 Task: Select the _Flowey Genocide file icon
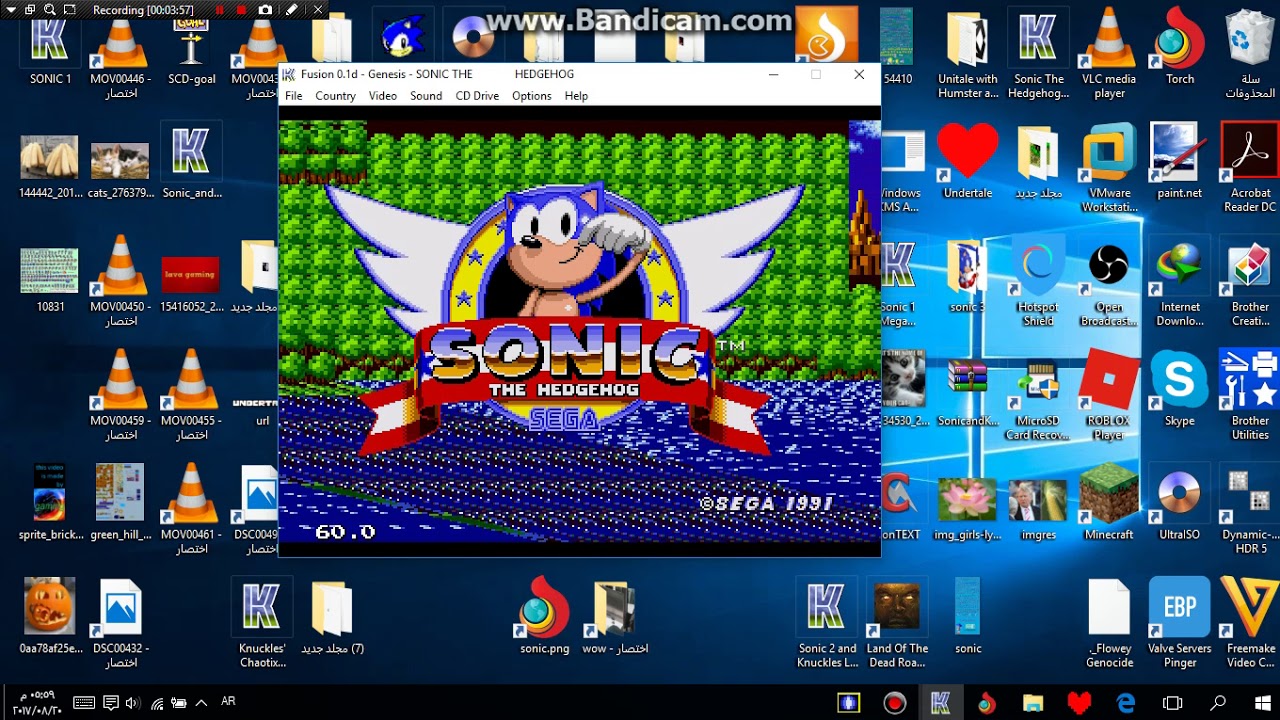1109,624
